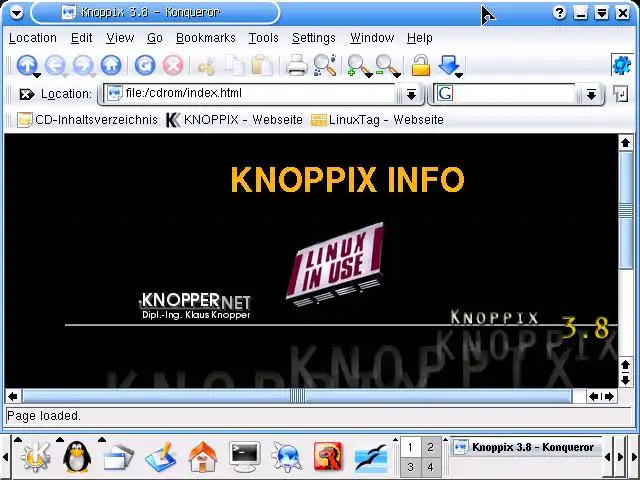Image resolution: width=640 pixels, height=480 pixels.
Task: Open the Tools menu
Action: [x=264, y=38]
